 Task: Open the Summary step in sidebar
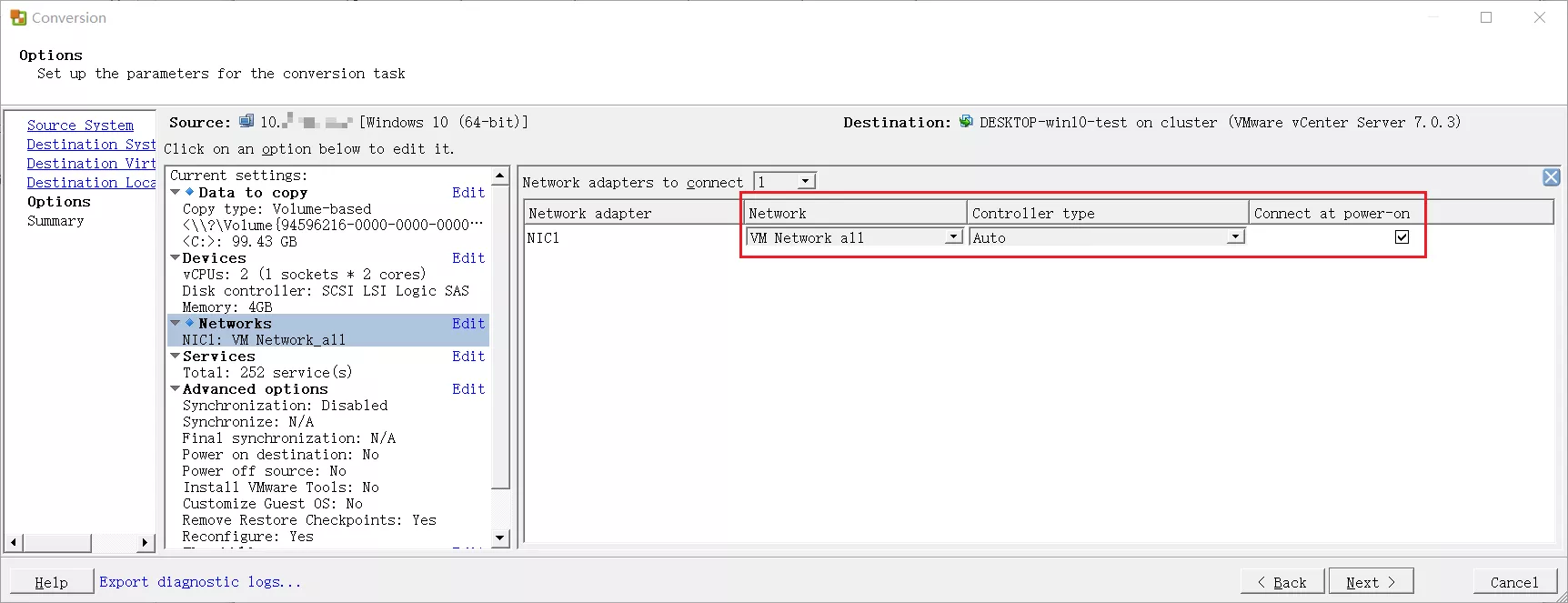tap(55, 221)
